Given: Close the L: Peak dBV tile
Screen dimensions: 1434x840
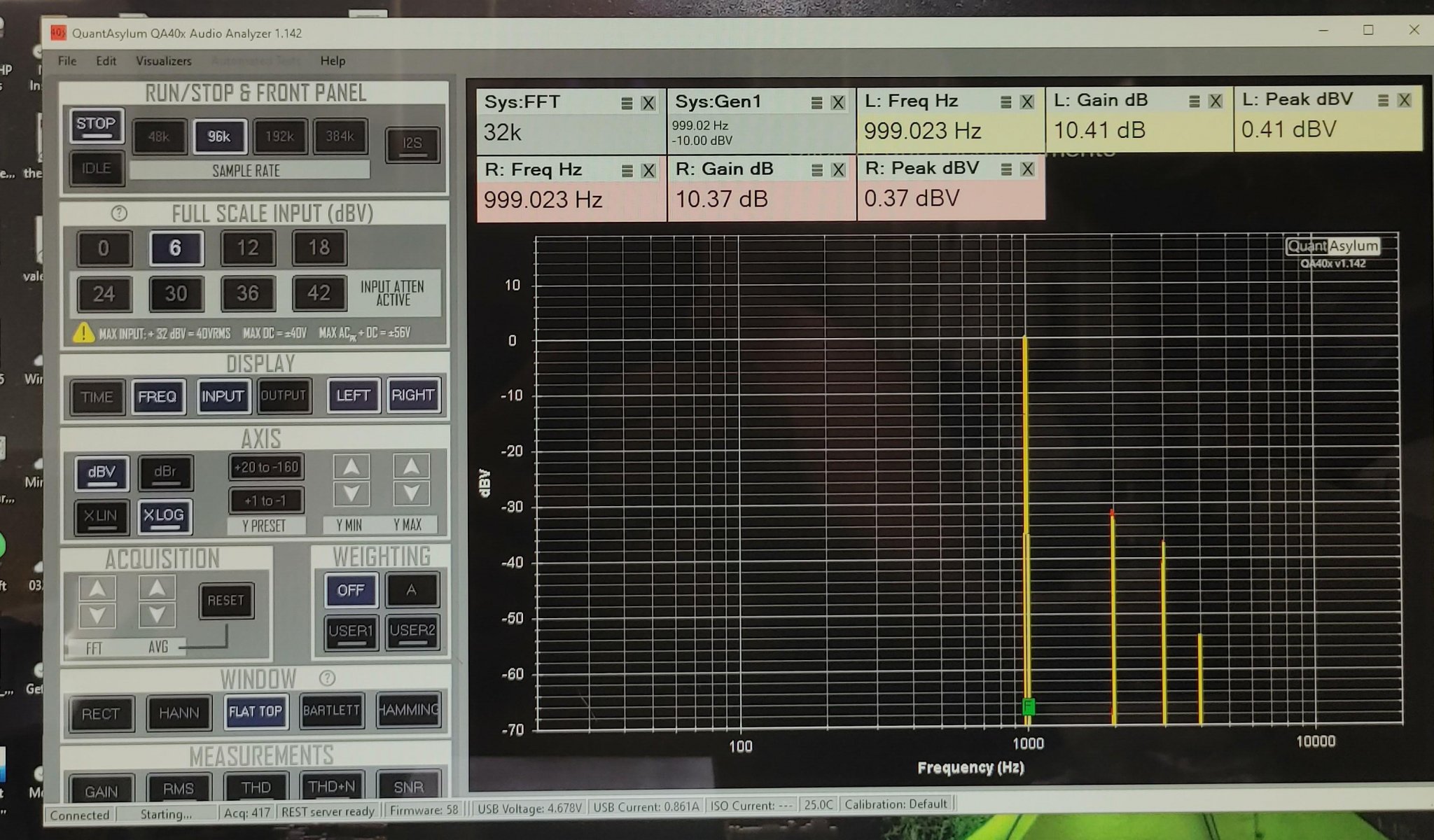Looking at the screenshot, I should (1404, 101).
